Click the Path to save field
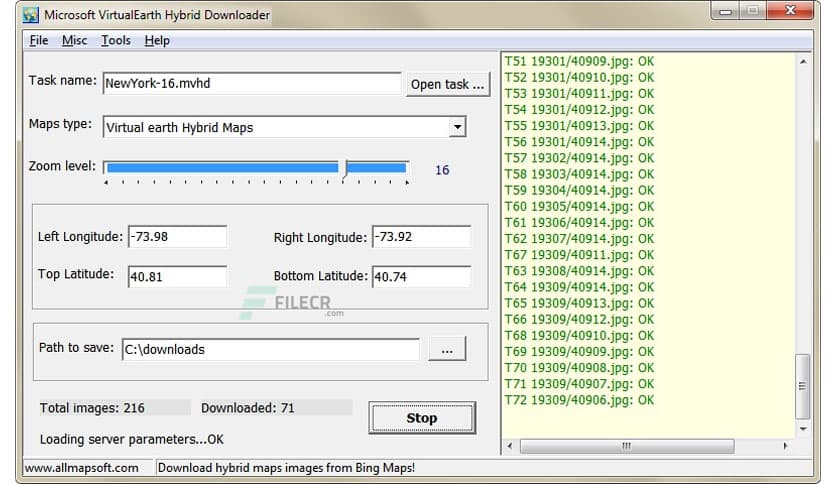The height and width of the screenshot is (484, 836). (x=271, y=349)
